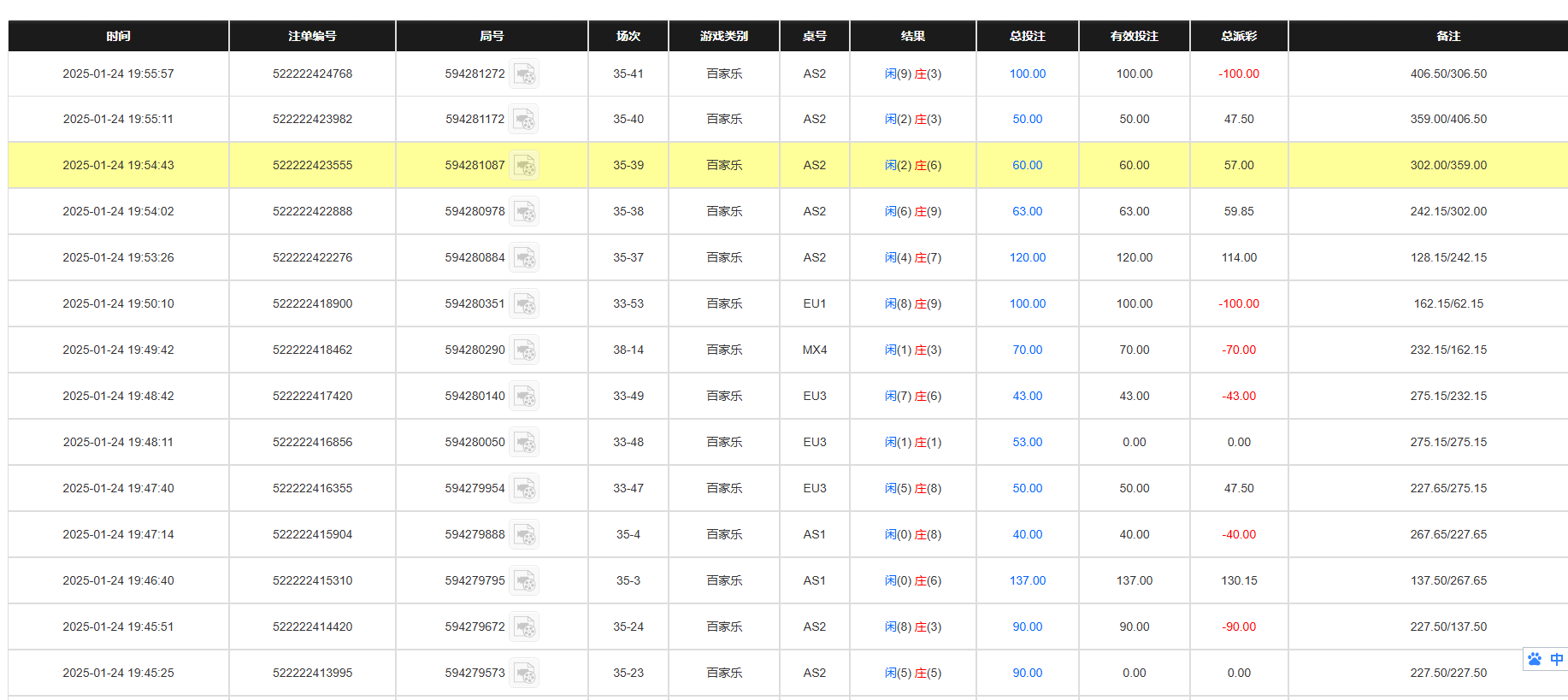The image size is (1568, 700).
Task: Click the 备注 column header
Action: [x=1447, y=36]
